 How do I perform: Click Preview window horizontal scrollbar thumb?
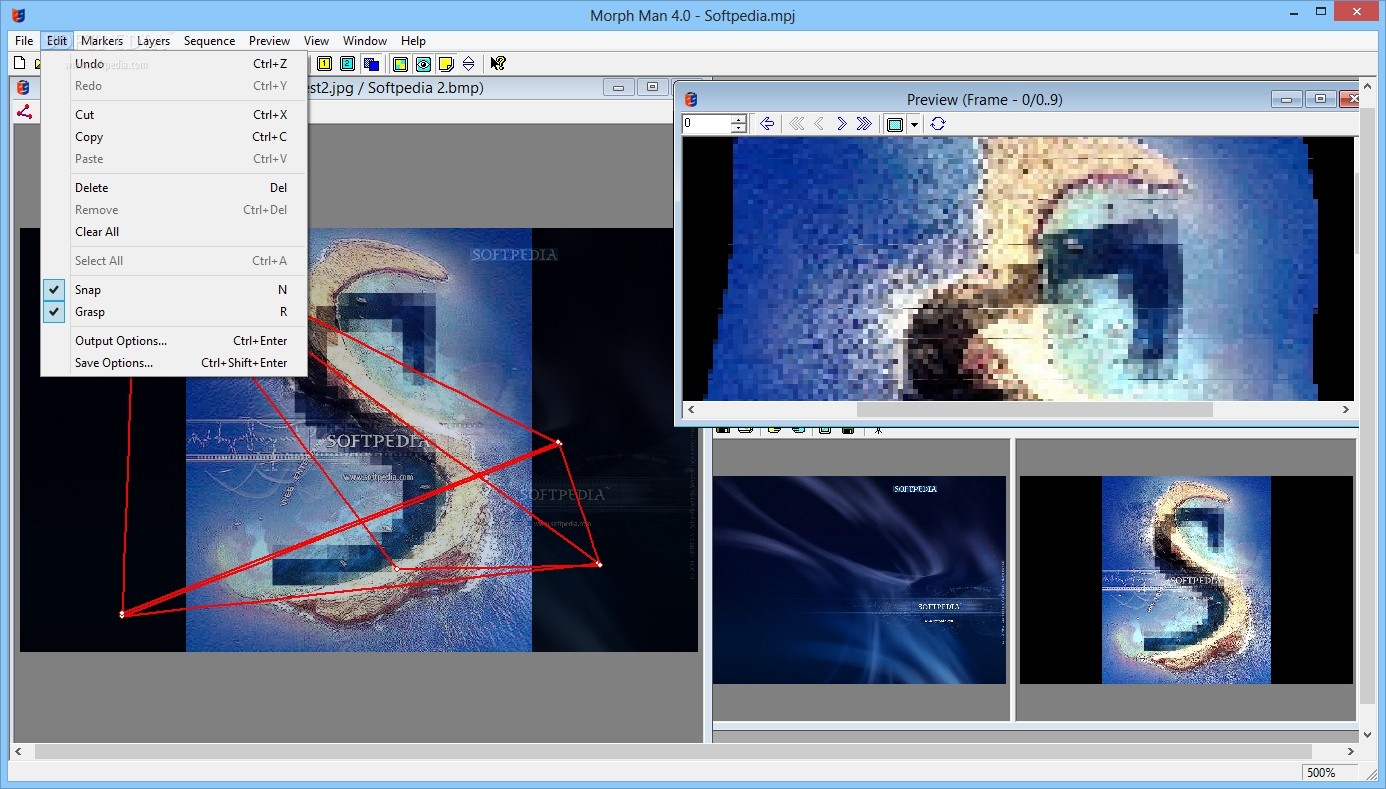click(x=1034, y=410)
